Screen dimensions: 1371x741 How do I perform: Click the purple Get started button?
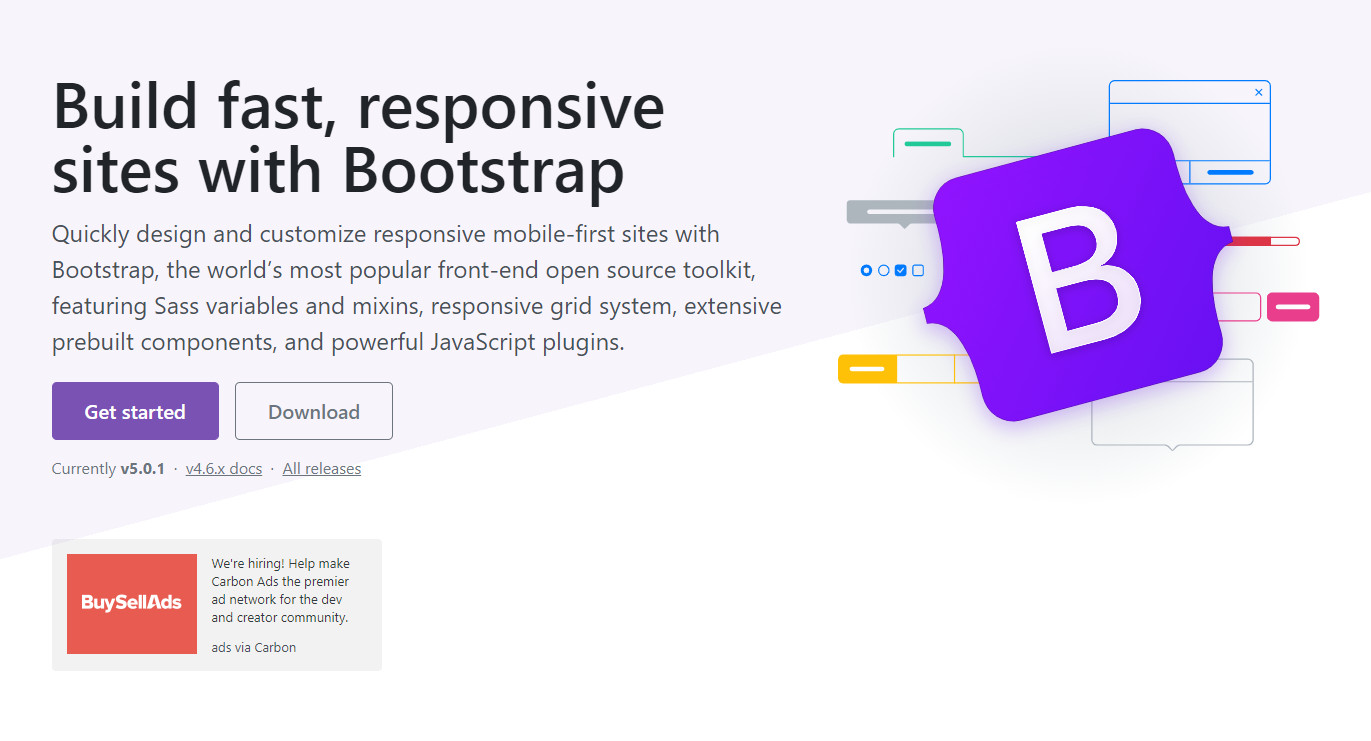coord(135,411)
